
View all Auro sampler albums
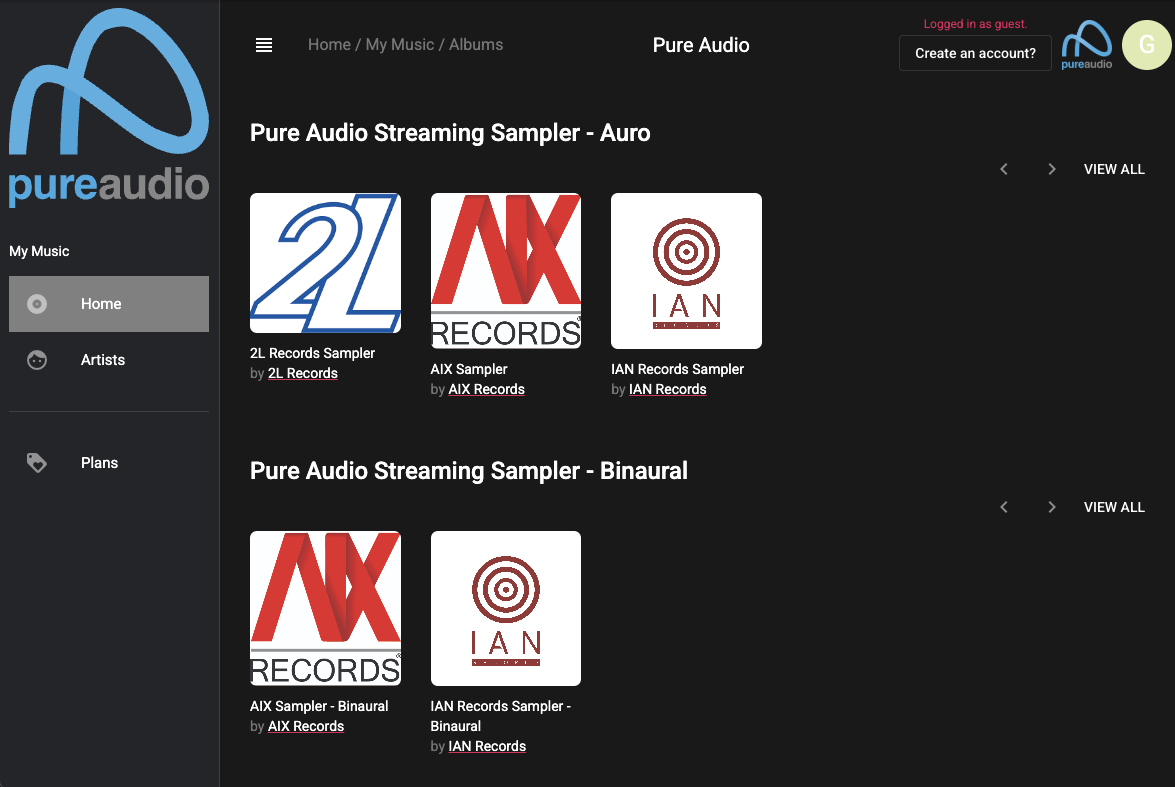[x=1114, y=169]
